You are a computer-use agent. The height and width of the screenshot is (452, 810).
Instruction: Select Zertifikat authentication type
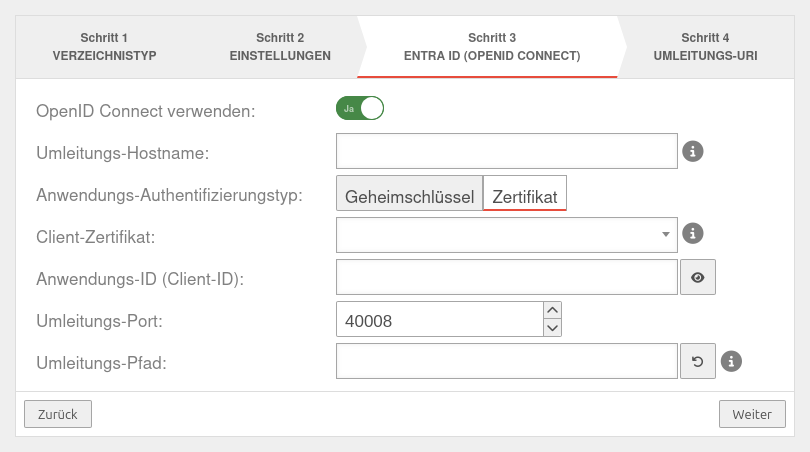(x=525, y=196)
